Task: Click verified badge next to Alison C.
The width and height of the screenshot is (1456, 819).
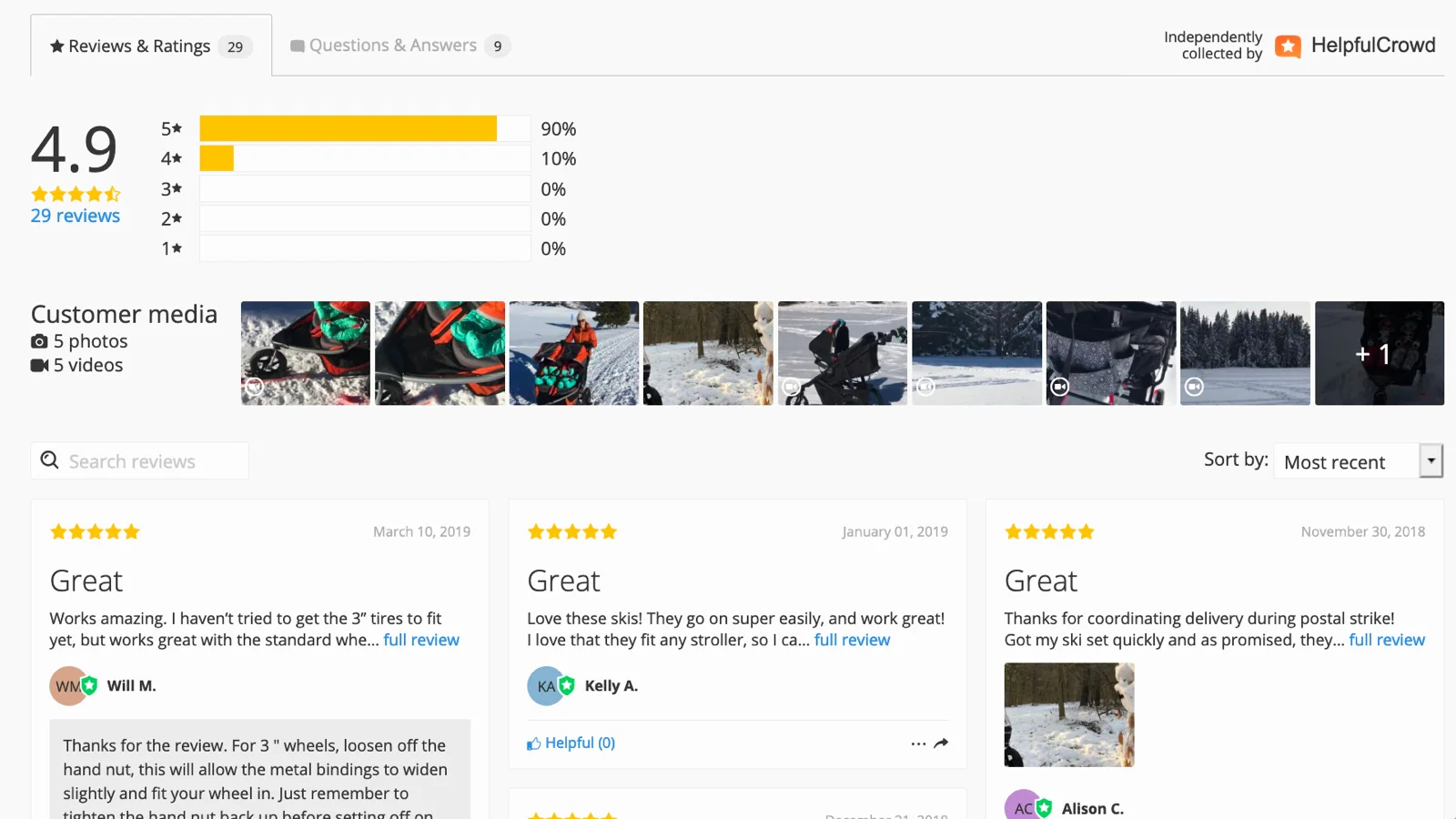Action: pos(1045,807)
